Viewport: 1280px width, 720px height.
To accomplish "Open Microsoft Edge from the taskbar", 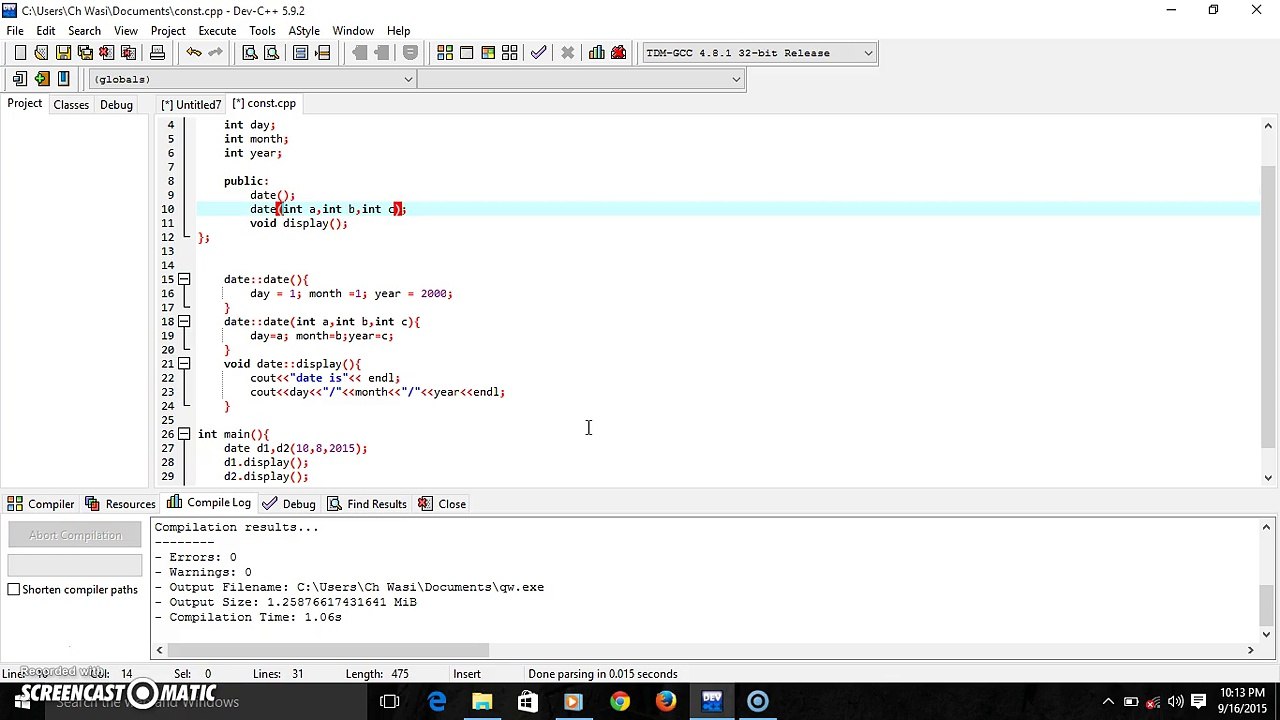I will [x=437, y=701].
